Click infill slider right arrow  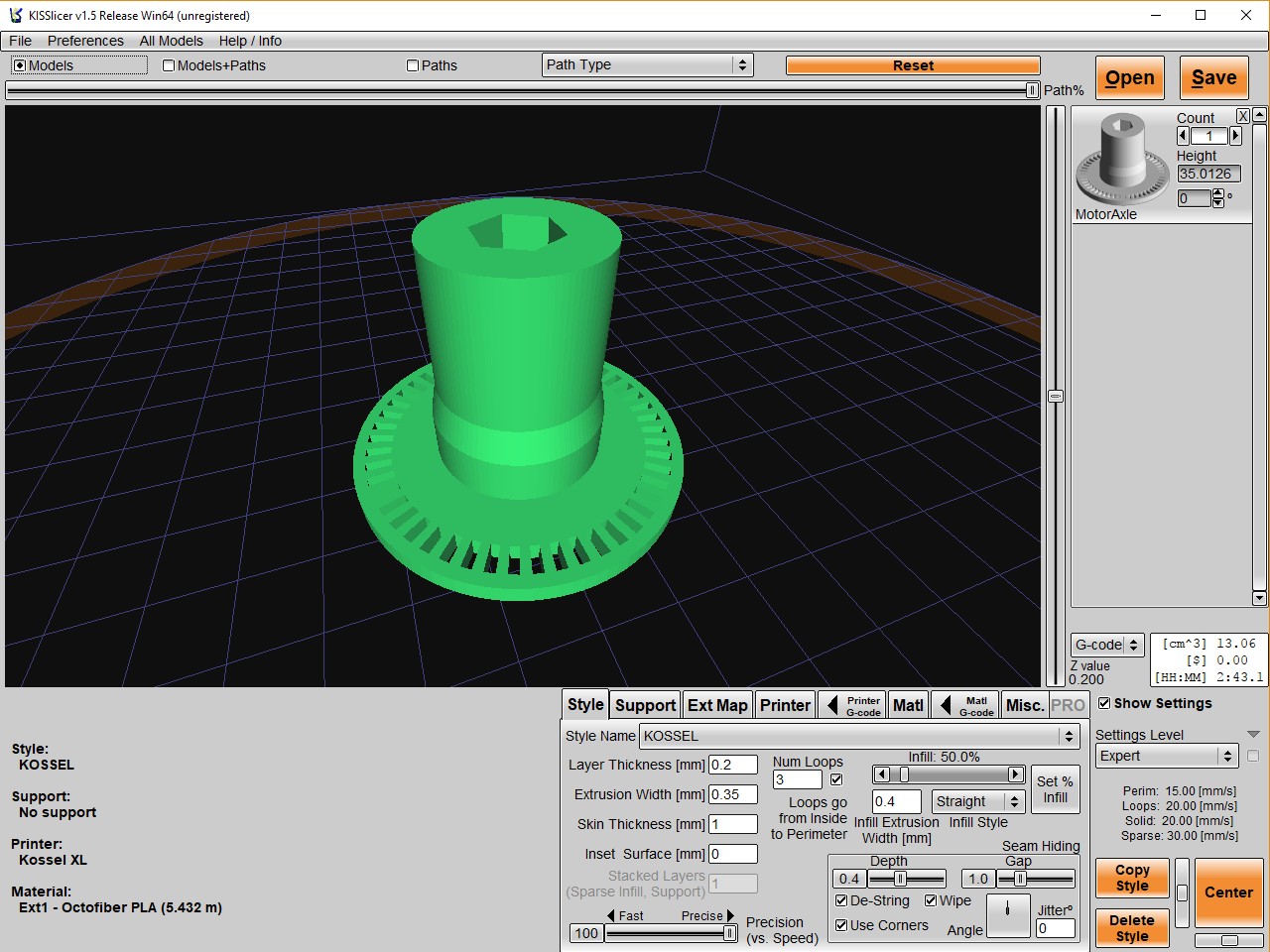[1015, 774]
